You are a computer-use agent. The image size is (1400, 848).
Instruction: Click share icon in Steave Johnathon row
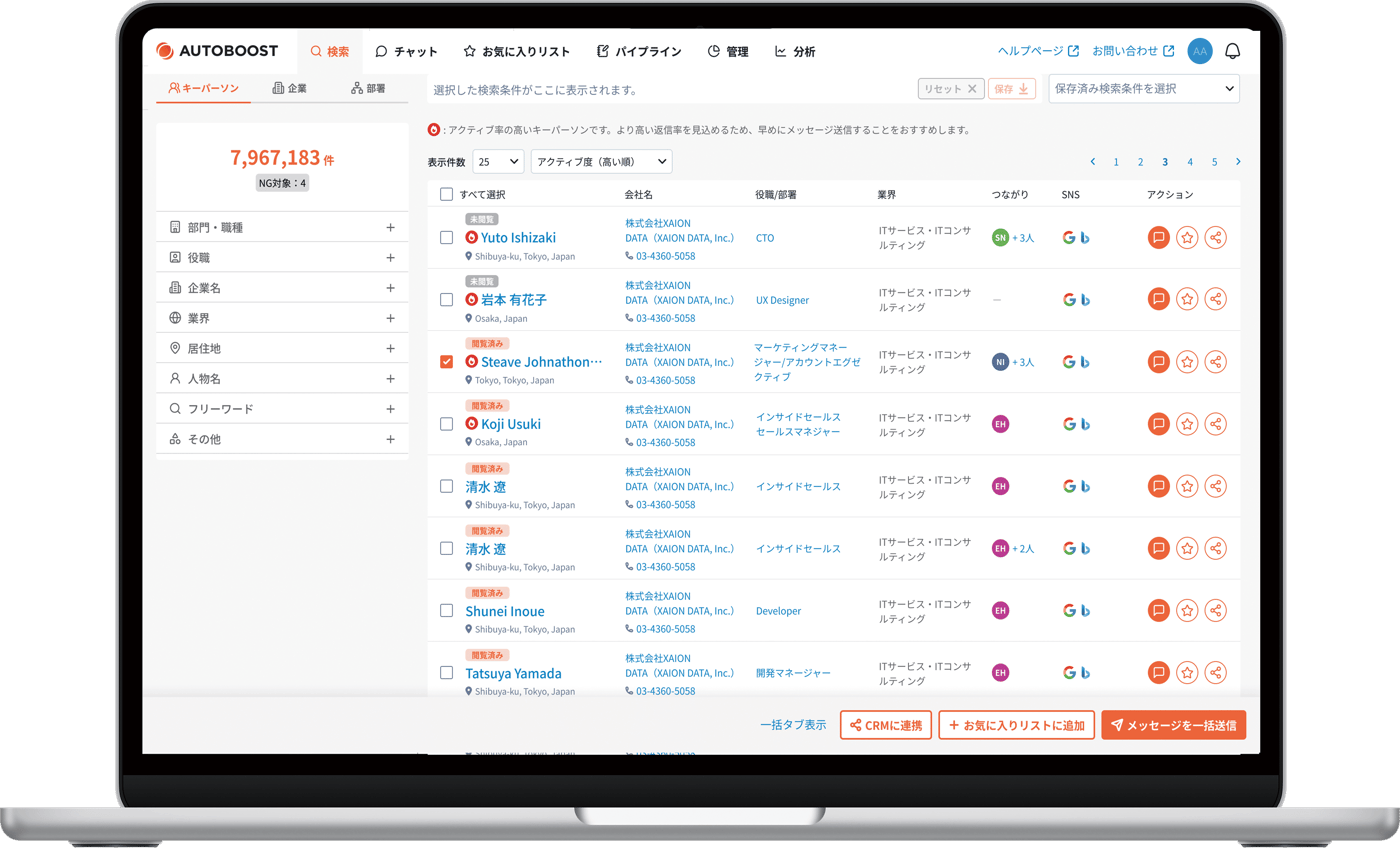(x=1216, y=362)
